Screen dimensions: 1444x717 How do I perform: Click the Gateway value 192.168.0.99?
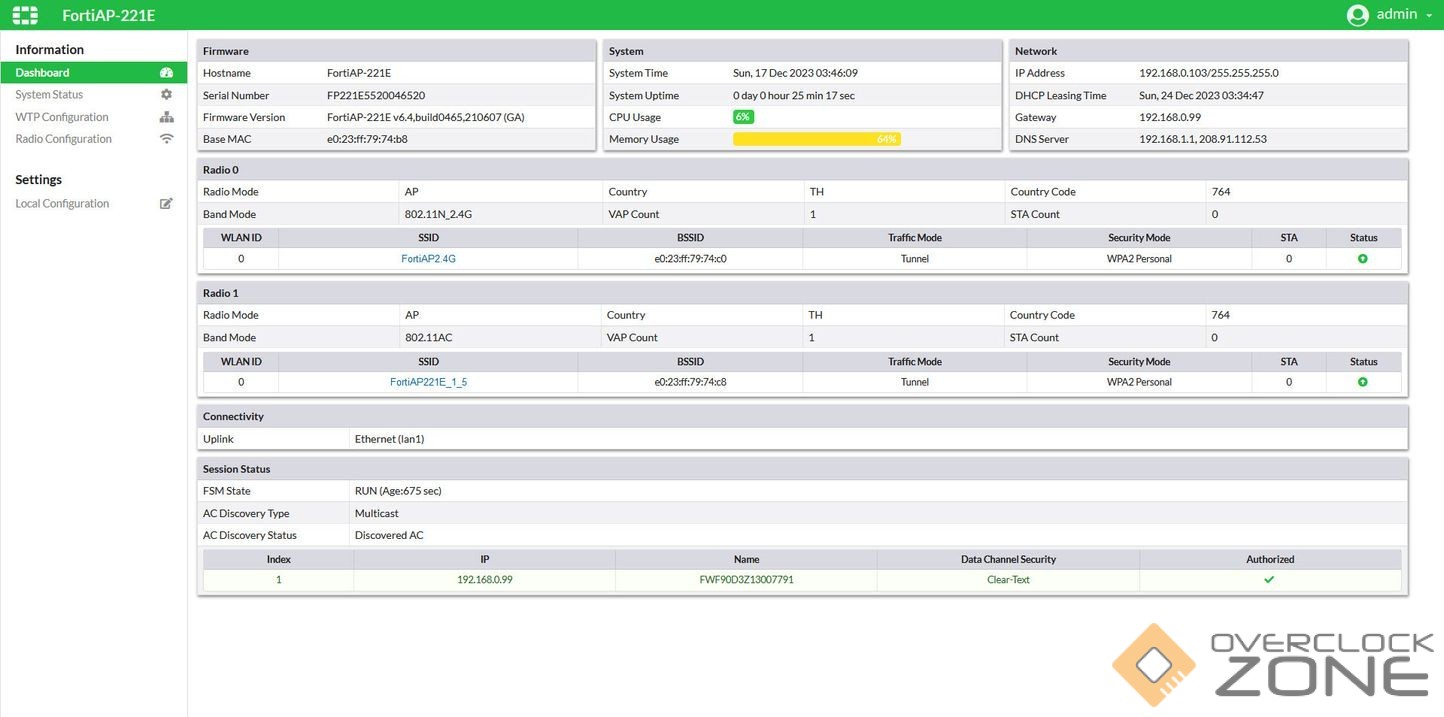tap(1170, 117)
